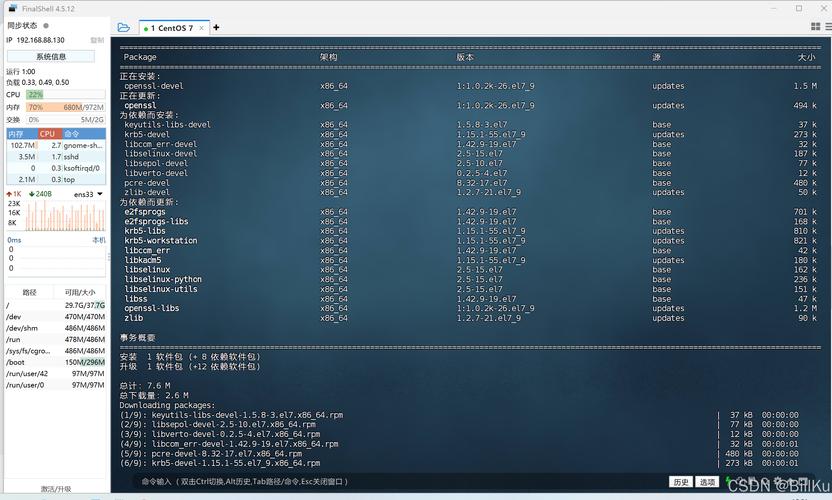Add a new tab with plus icon
Viewport: 832px width, 500px height.
click(216, 28)
